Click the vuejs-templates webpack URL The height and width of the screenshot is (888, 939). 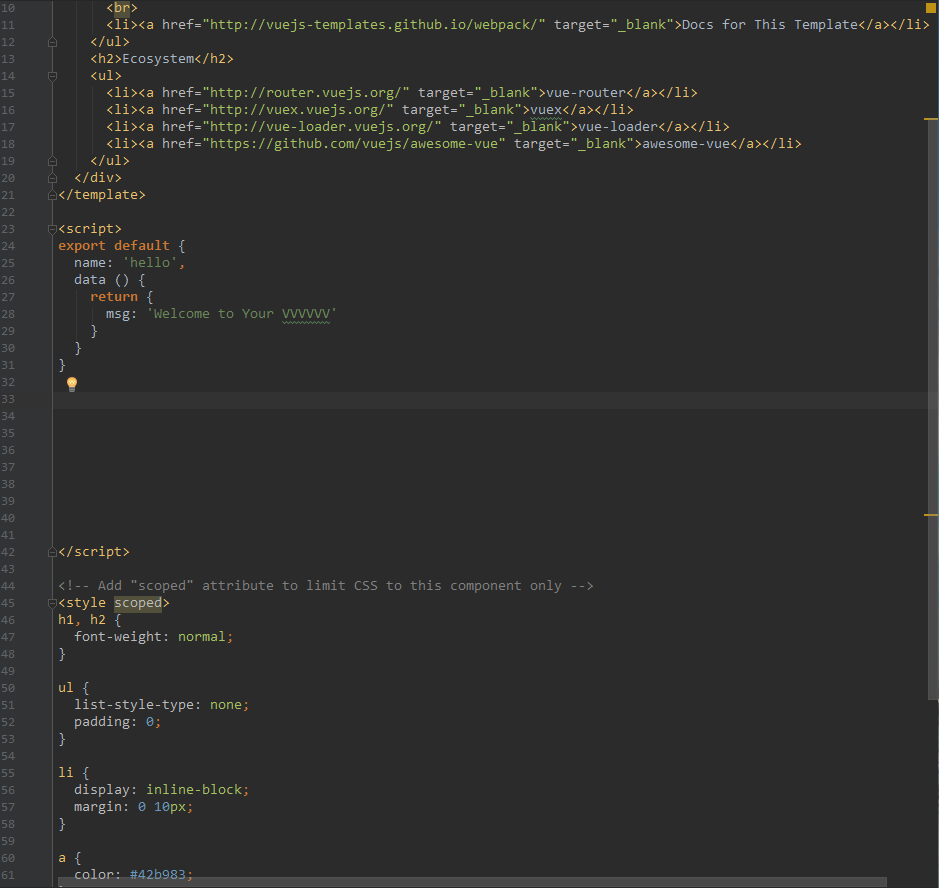pos(374,25)
